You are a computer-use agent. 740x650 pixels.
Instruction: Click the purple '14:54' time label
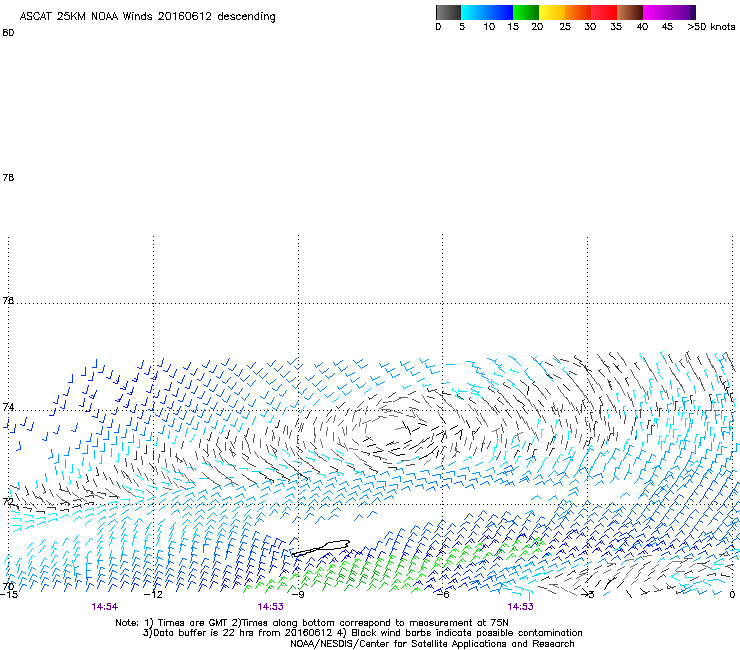tap(105, 607)
